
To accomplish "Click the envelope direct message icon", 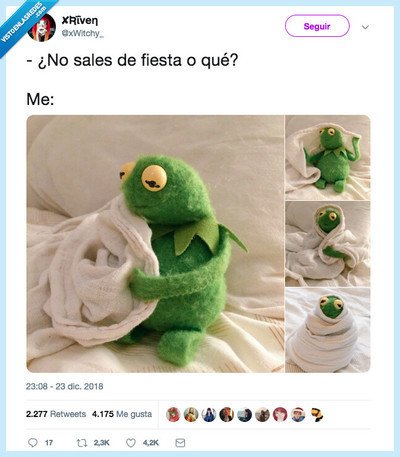I will pos(180,443).
